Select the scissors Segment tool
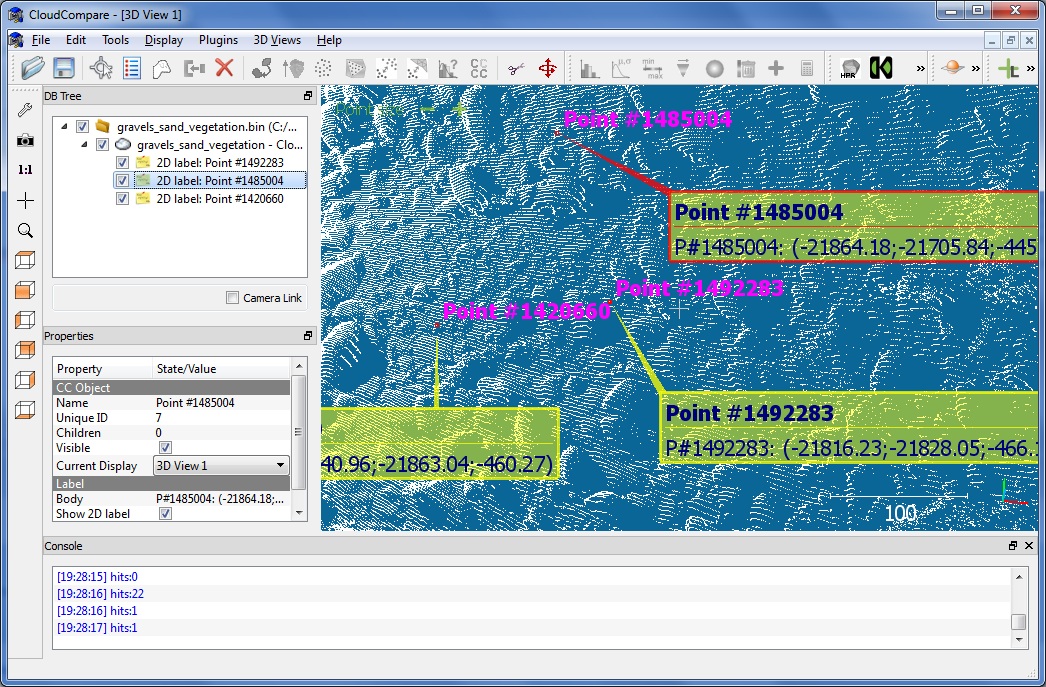This screenshot has height=687, width=1046. tap(515, 68)
